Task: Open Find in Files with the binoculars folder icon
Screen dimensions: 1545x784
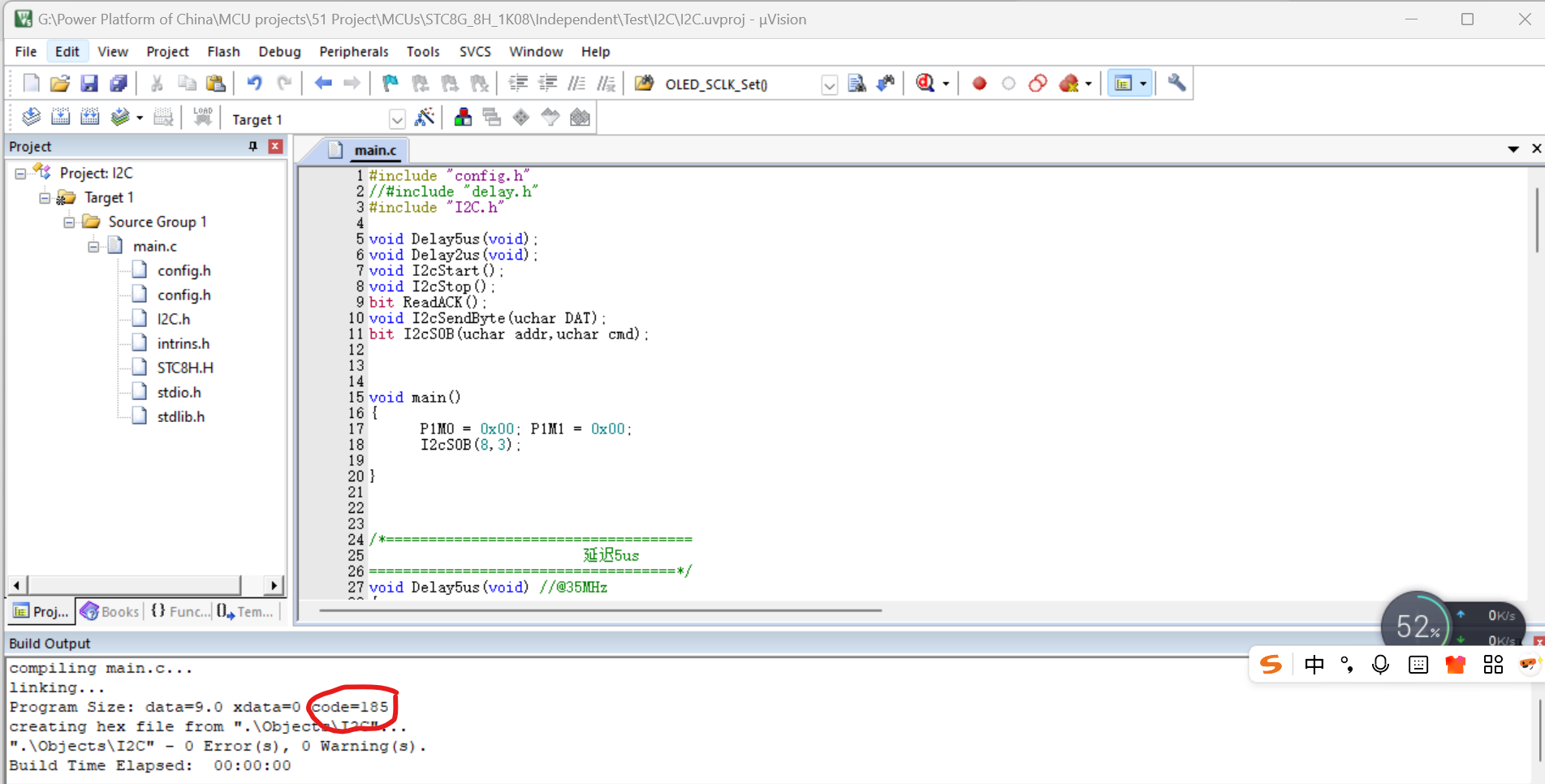Action: (644, 84)
